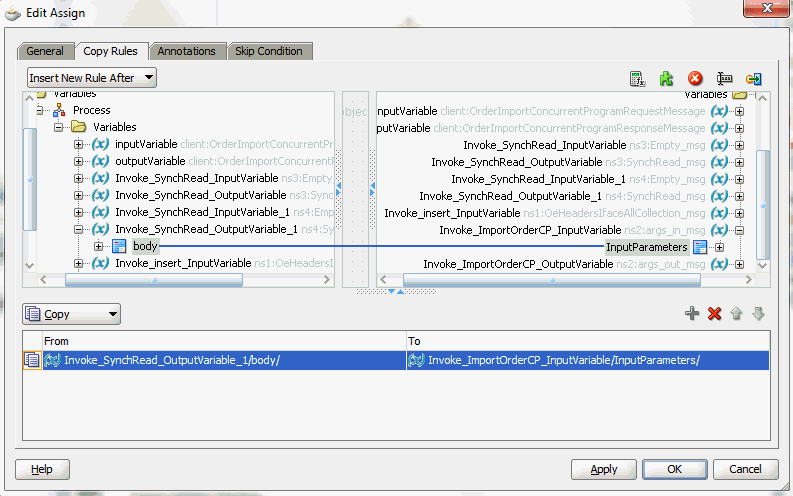
Task: Open the Skip Condition tab
Action: pos(268,51)
